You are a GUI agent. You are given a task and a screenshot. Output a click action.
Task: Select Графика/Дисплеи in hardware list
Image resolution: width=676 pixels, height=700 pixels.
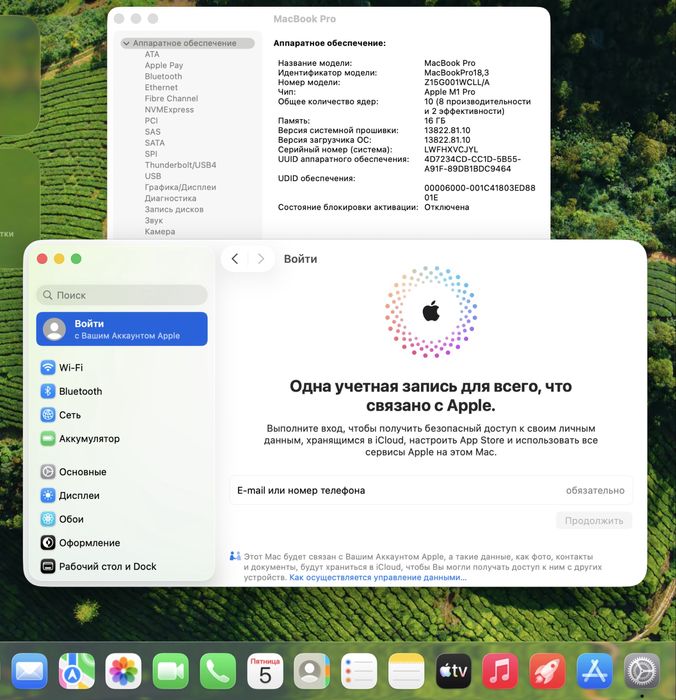point(180,187)
